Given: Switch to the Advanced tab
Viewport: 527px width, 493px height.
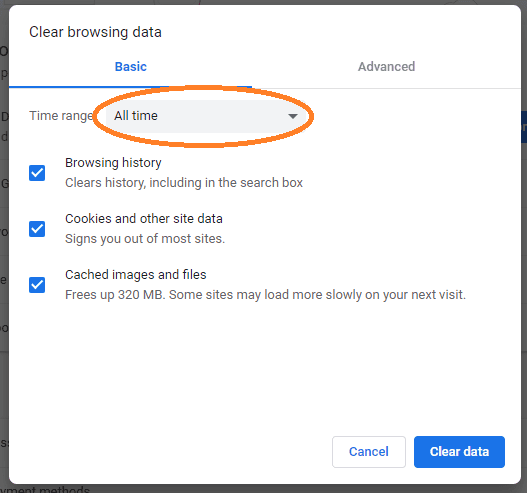Looking at the screenshot, I should click(386, 67).
